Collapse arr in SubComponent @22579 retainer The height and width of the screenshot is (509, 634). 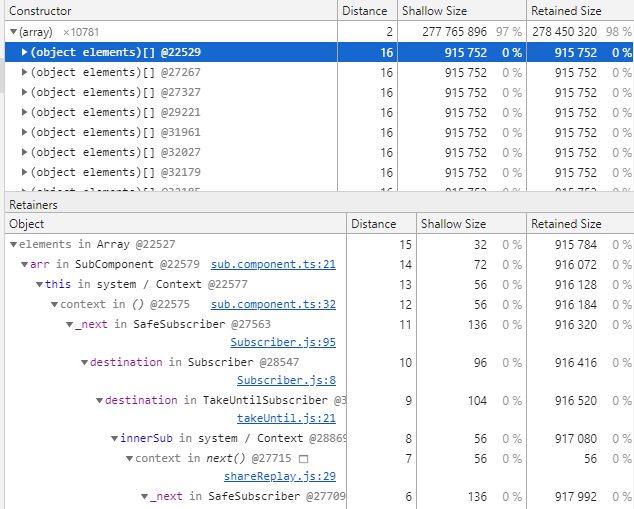pos(25,264)
